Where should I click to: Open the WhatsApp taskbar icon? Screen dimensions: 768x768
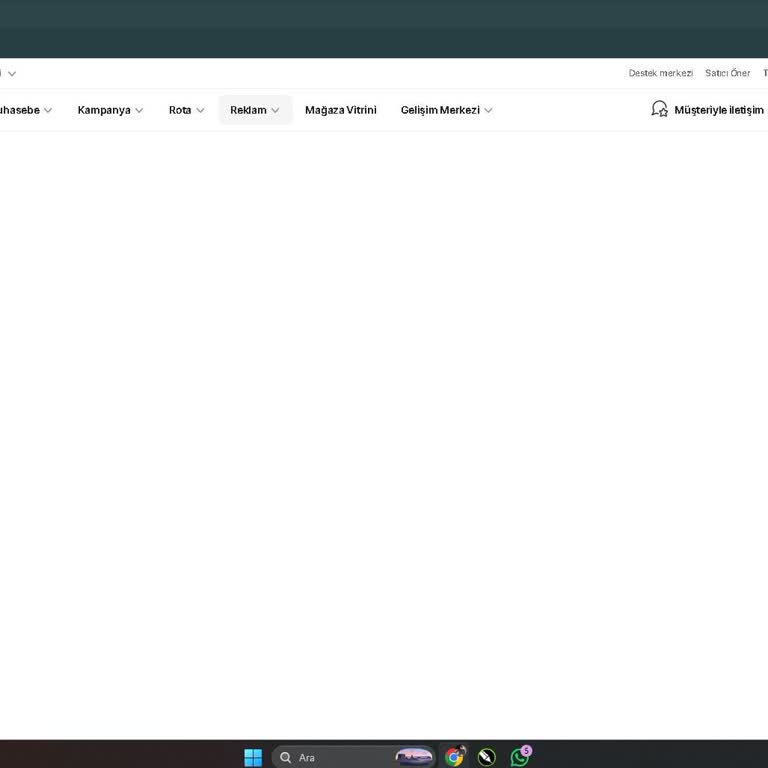[x=520, y=757]
